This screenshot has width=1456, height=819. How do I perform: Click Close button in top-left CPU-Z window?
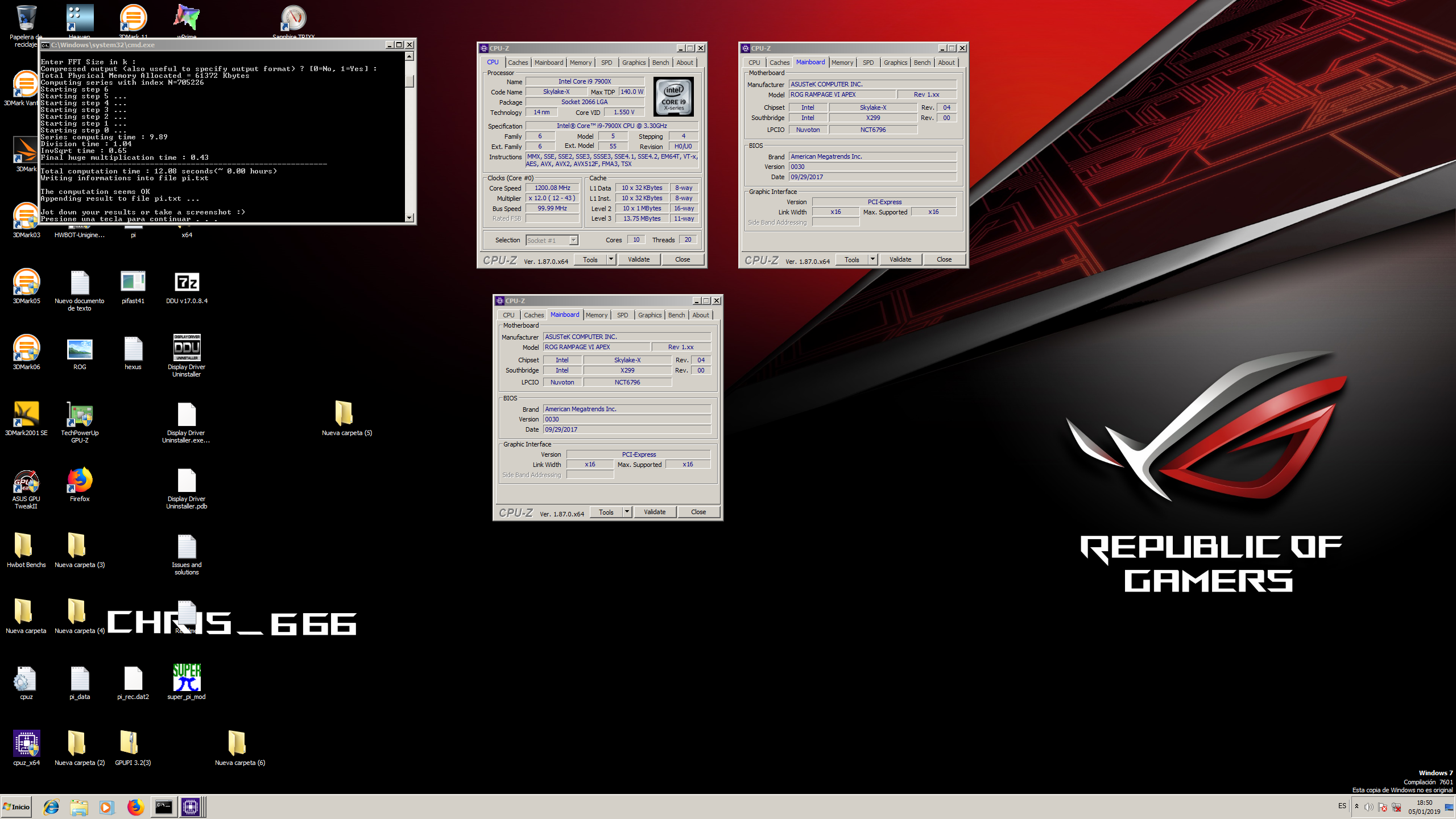click(682, 259)
